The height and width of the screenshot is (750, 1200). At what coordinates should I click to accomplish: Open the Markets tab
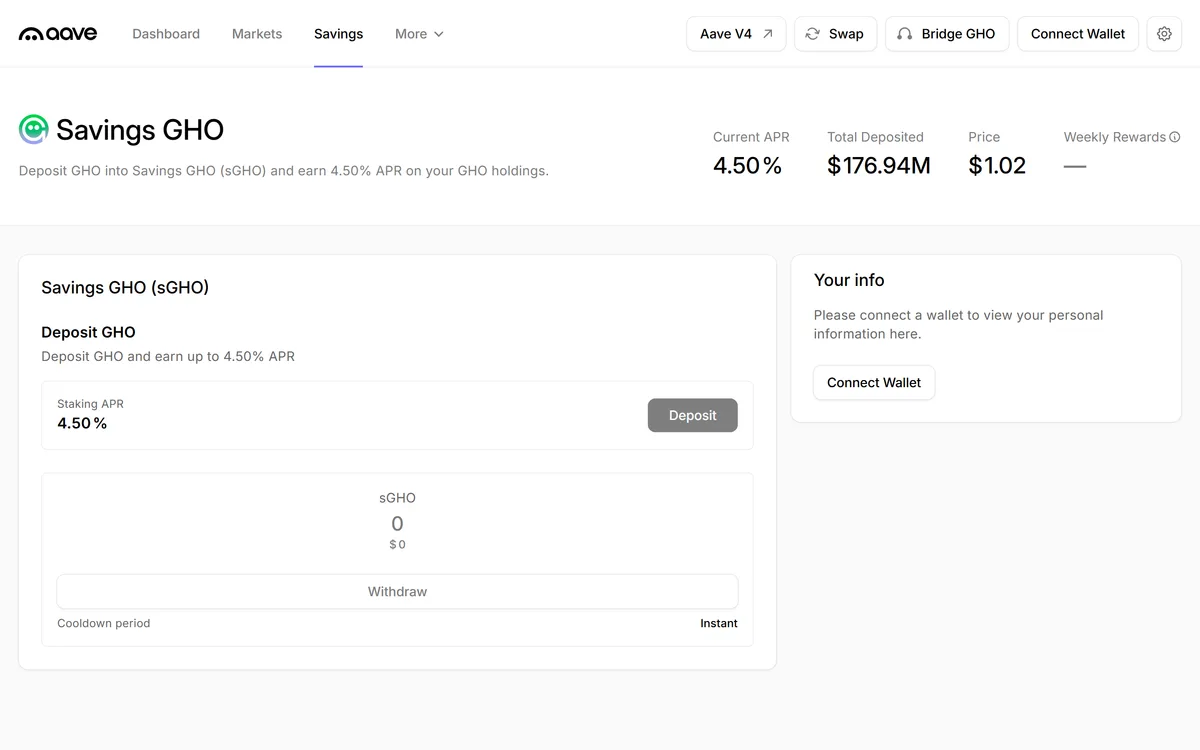[257, 34]
